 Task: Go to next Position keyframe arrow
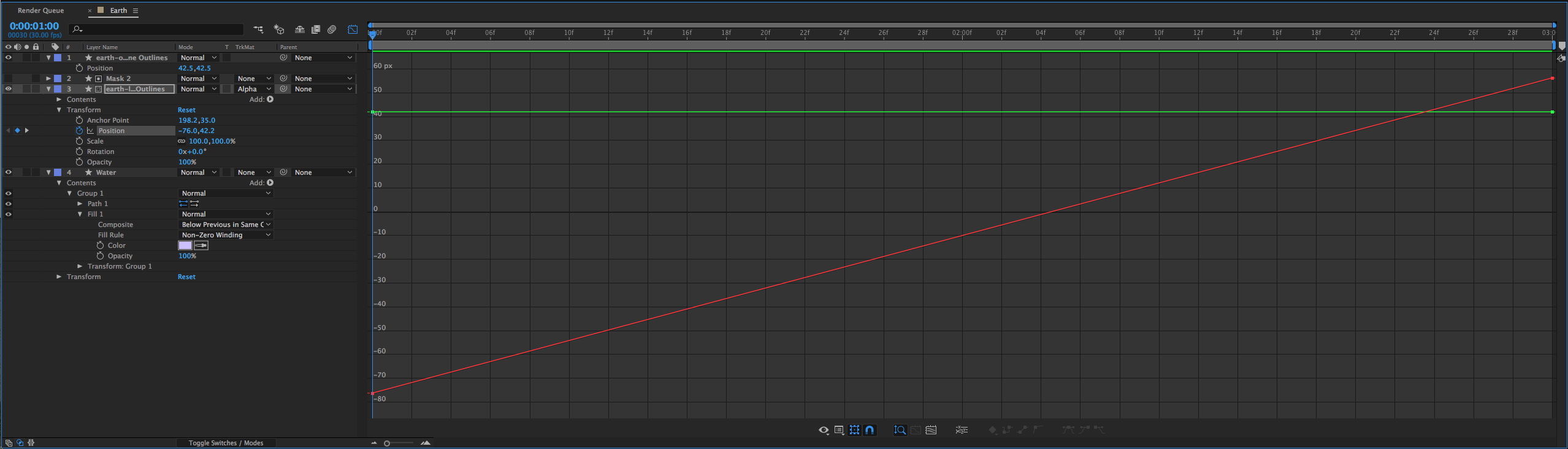26,131
